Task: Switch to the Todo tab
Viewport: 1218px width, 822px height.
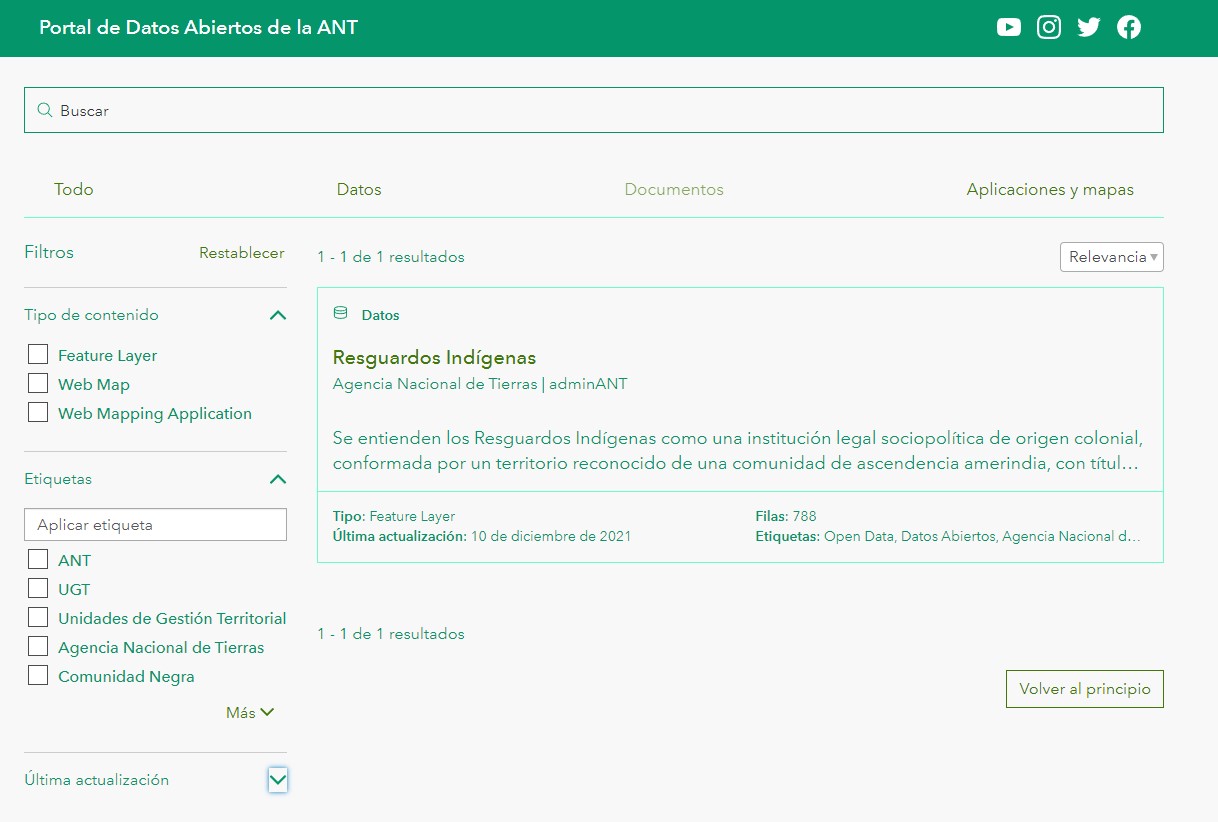Action: (x=74, y=189)
